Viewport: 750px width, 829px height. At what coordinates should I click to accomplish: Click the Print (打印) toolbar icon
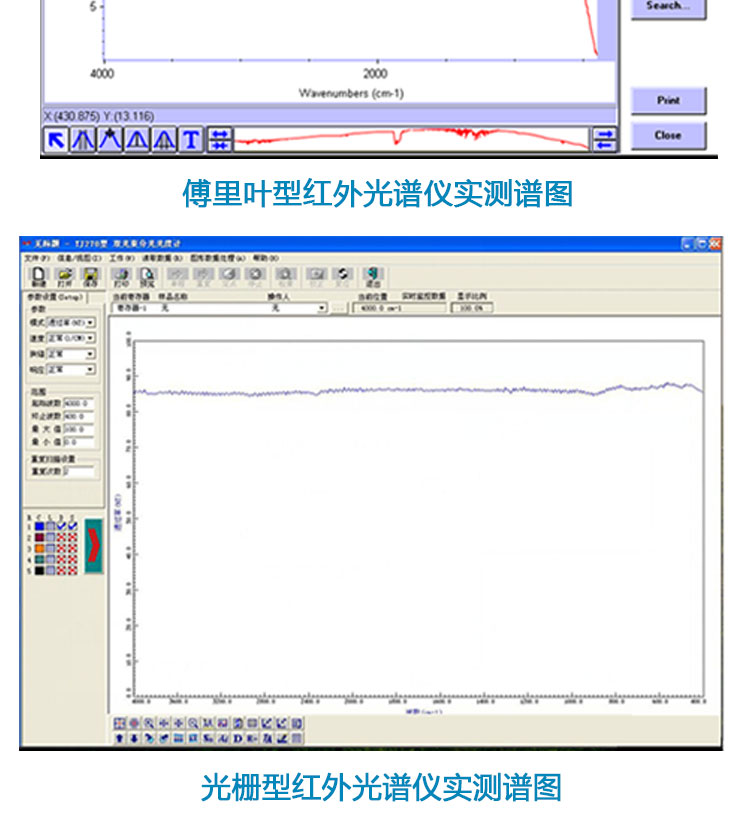[x=122, y=276]
